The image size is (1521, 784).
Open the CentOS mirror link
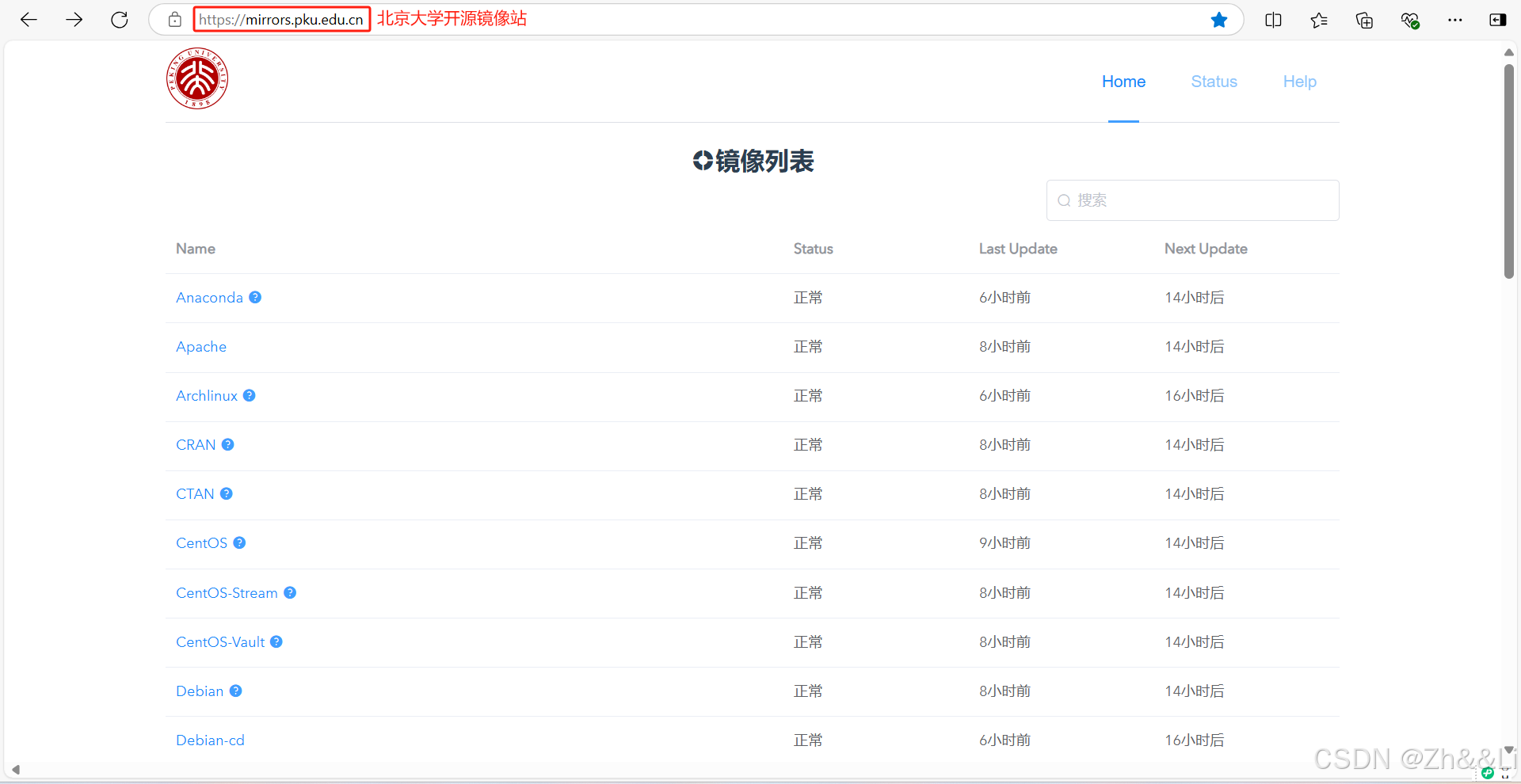click(x=201, y=543)
